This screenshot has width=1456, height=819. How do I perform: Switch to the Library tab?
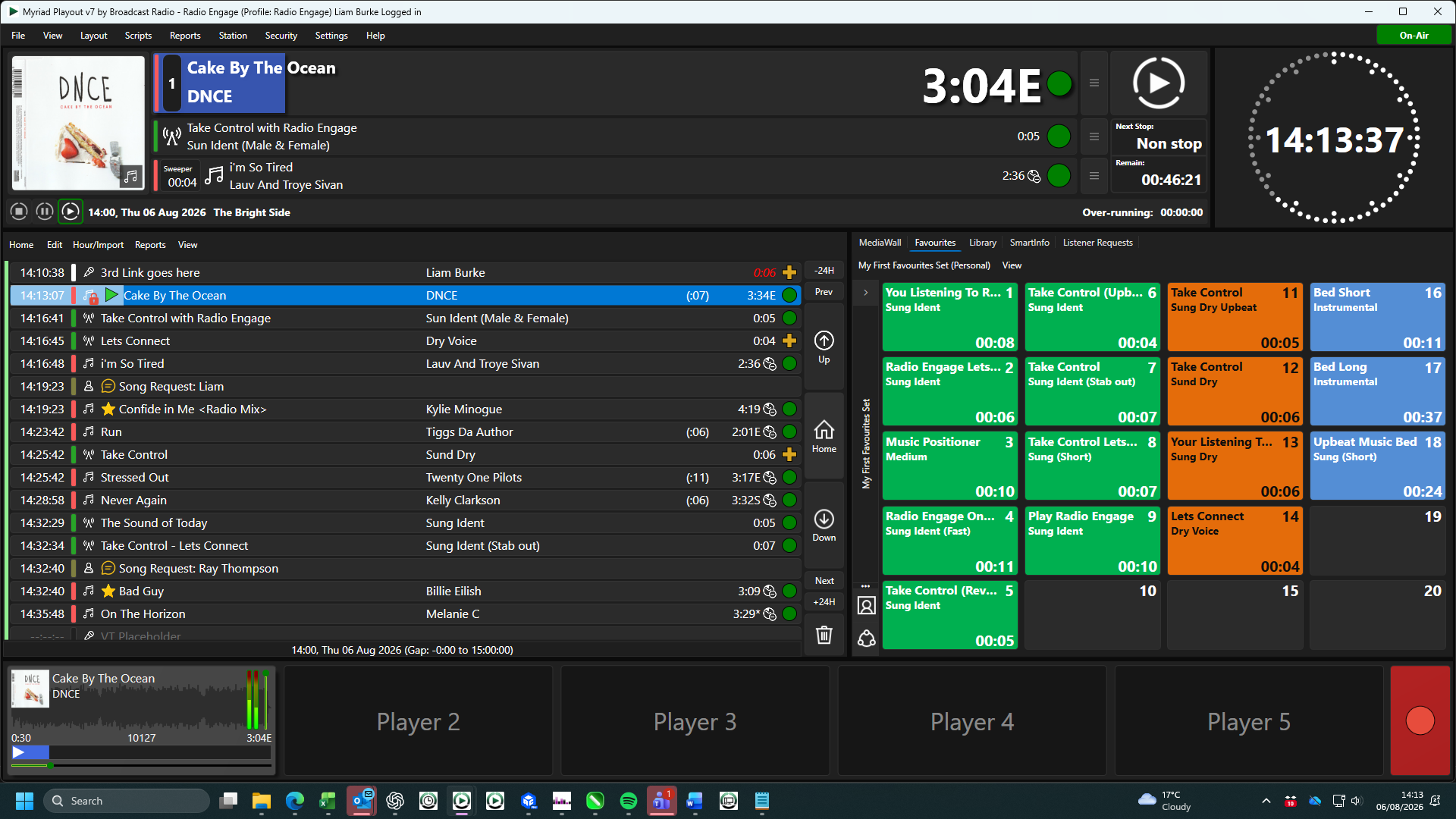982,243
